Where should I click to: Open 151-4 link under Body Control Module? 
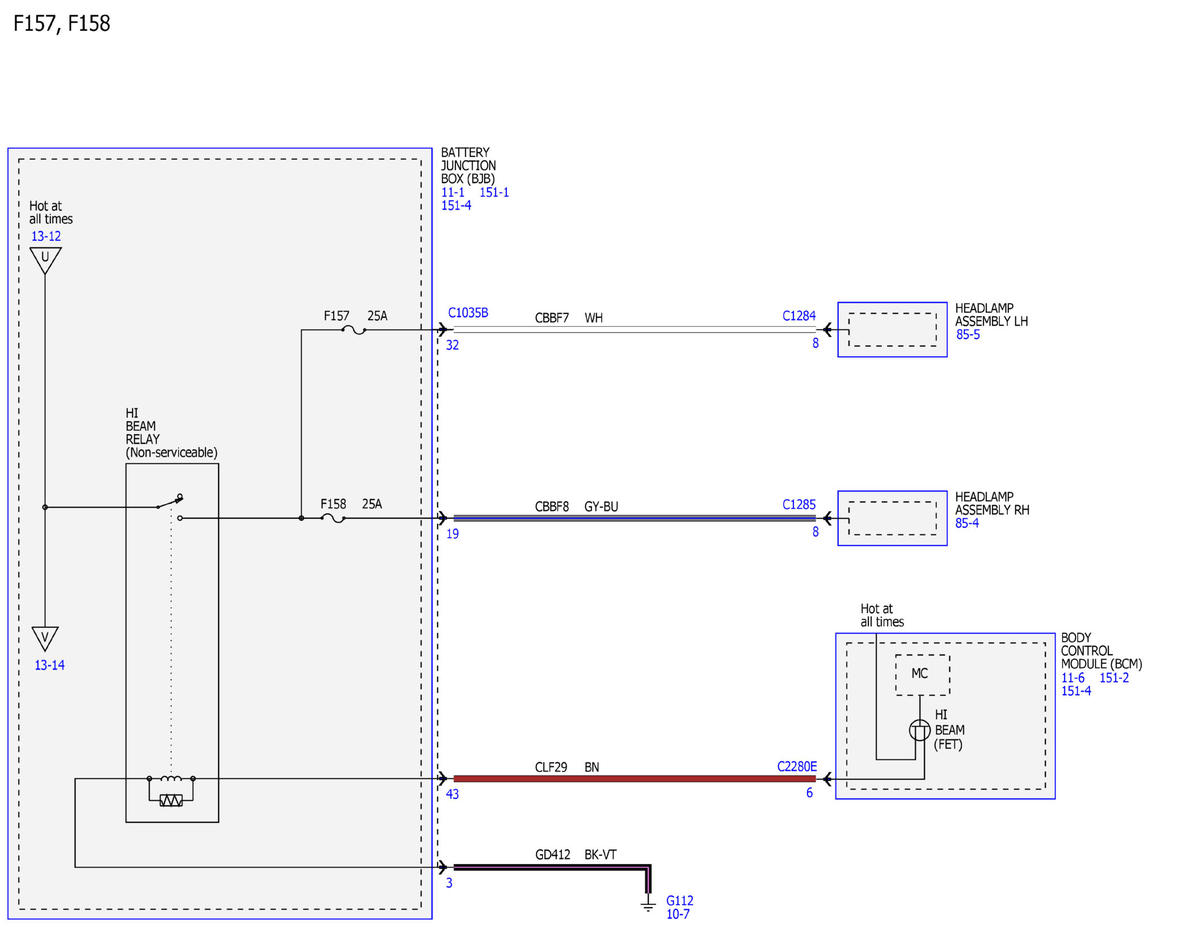point(1076,691)
